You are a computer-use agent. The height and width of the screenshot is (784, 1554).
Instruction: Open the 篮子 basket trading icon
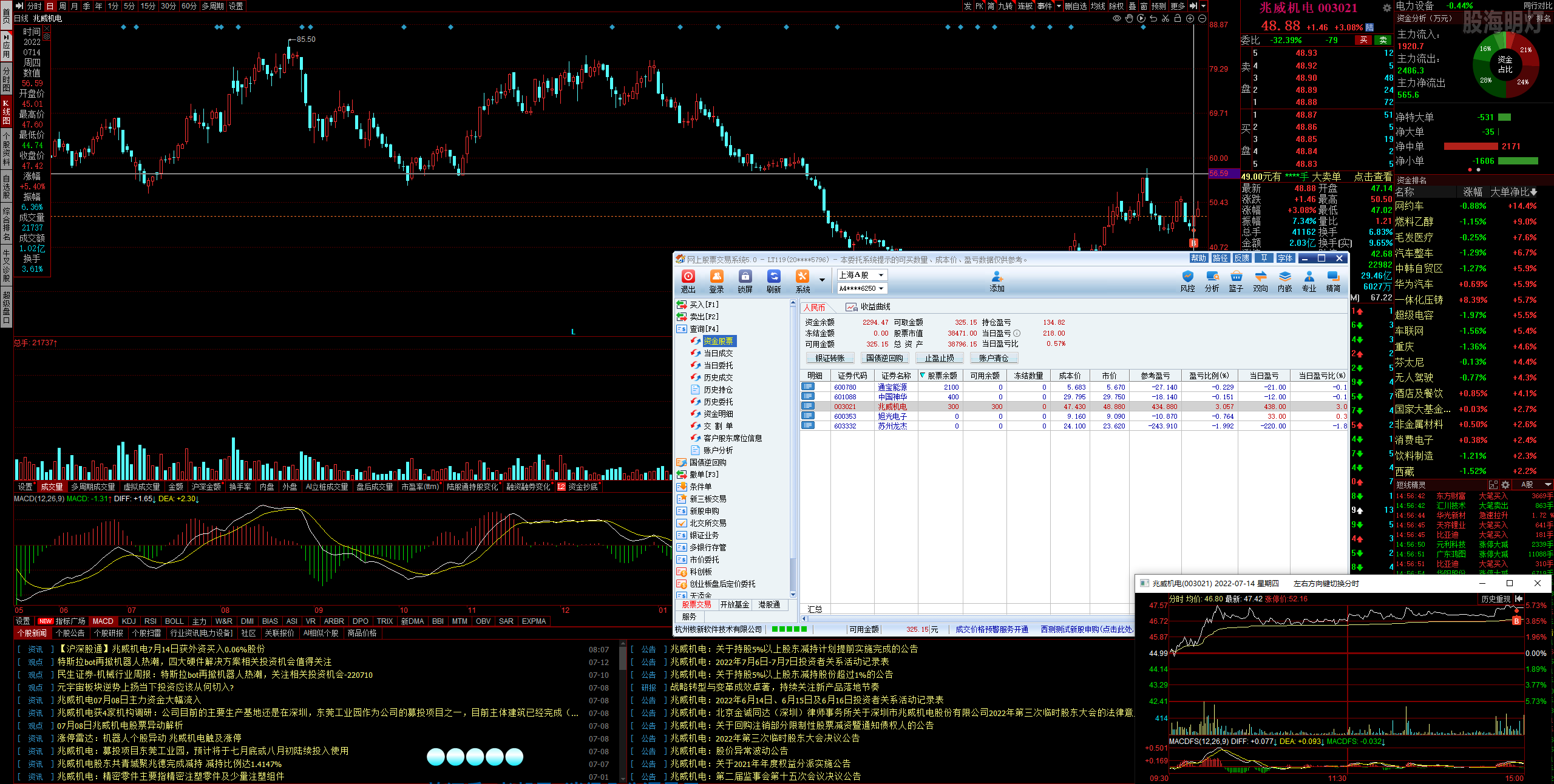[1236, 282]
